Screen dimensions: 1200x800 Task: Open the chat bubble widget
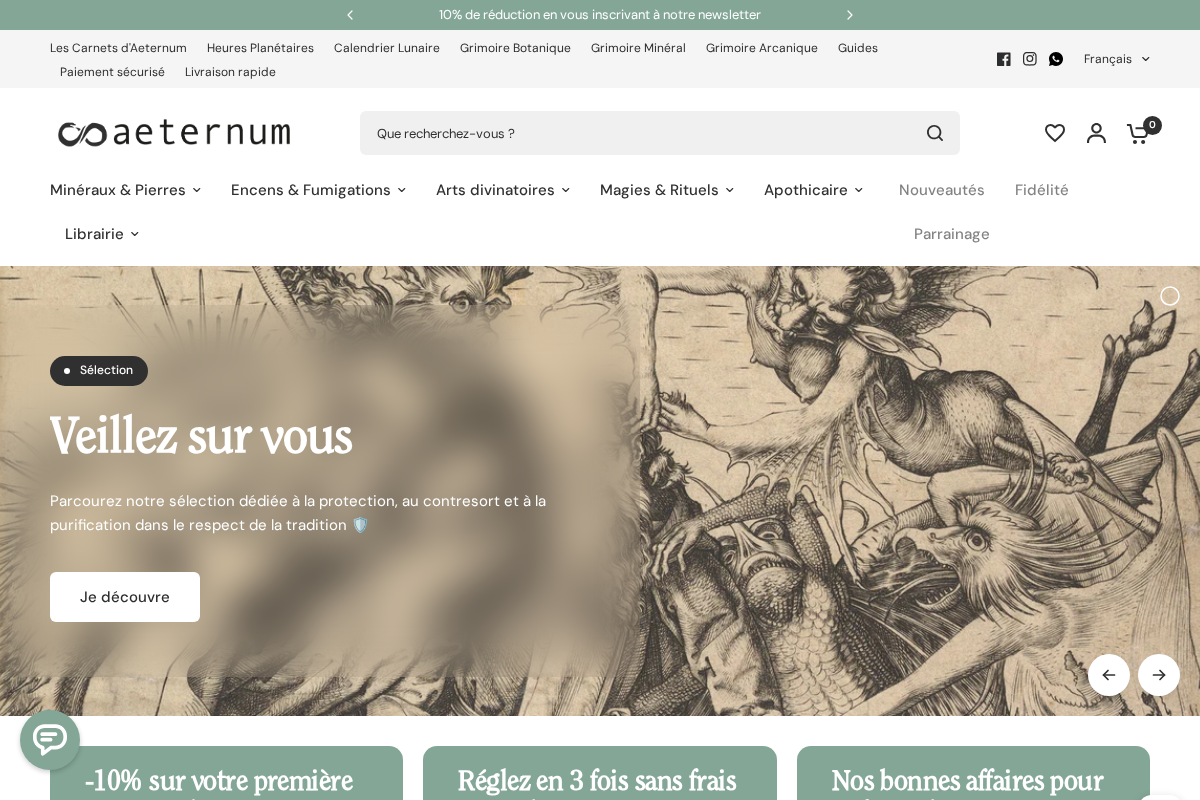[50, 740]
